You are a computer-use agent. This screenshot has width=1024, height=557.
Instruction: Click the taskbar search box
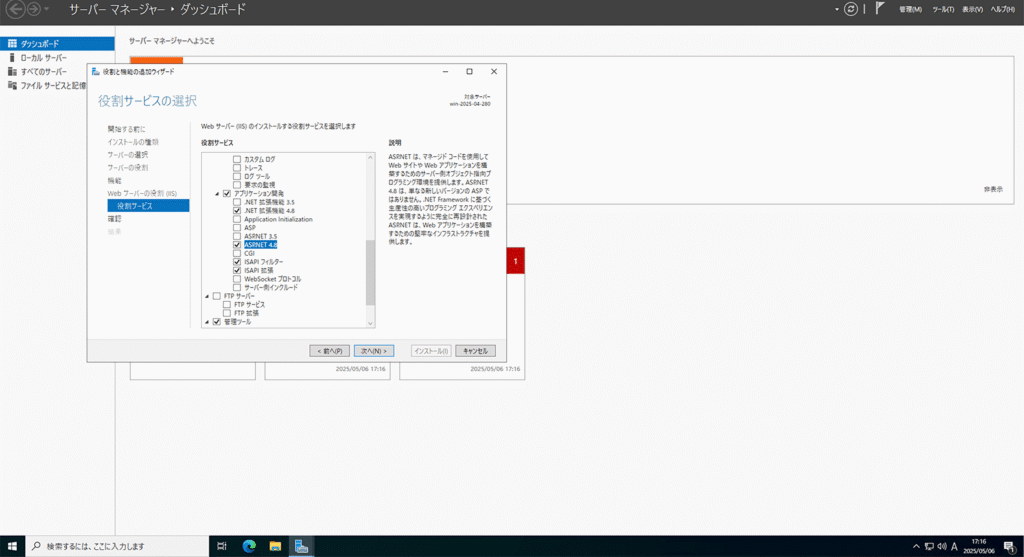tap(117, 546)
